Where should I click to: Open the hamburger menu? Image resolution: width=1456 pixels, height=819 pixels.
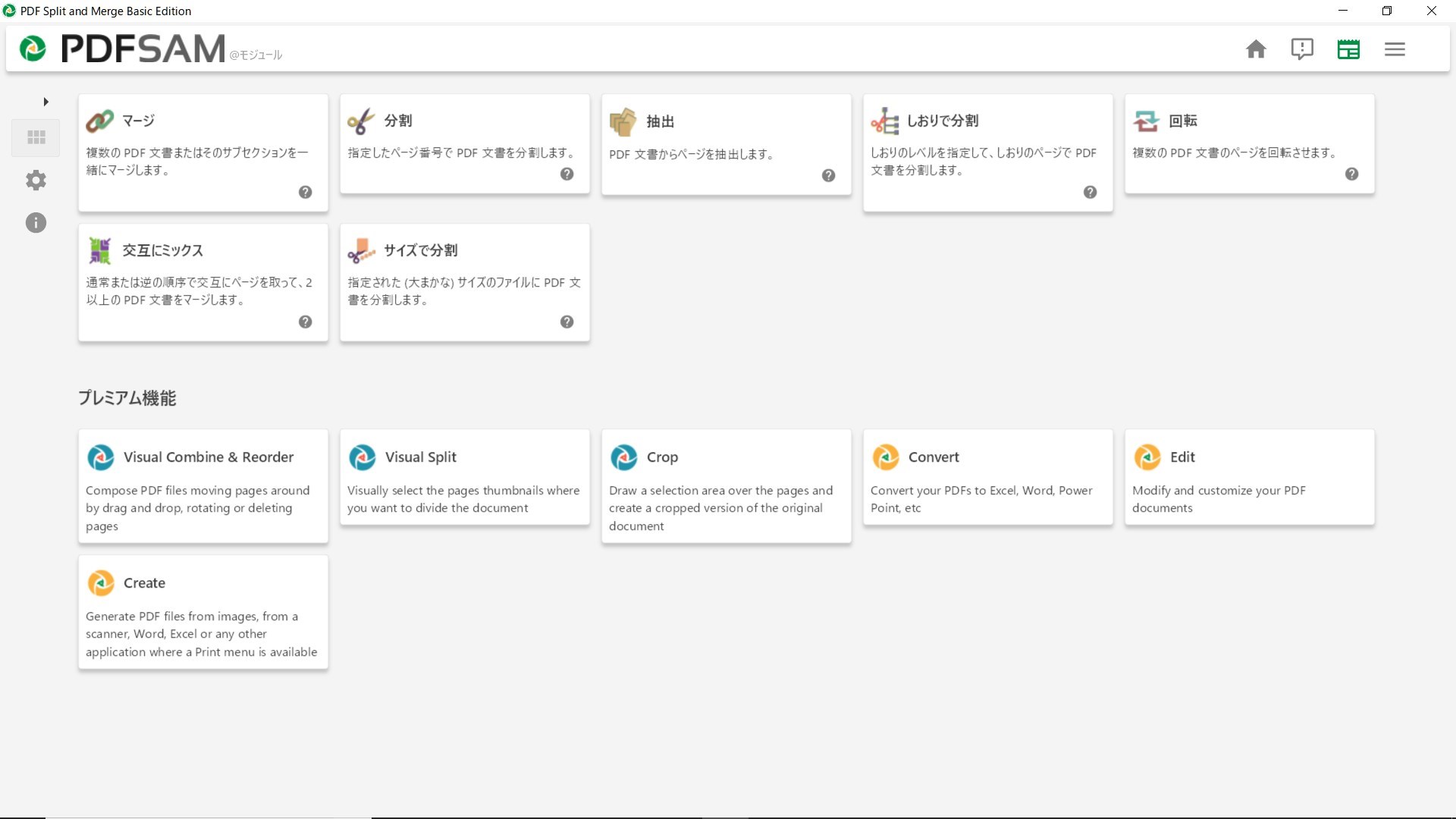pyautogui.click(x=1395, y=49)
